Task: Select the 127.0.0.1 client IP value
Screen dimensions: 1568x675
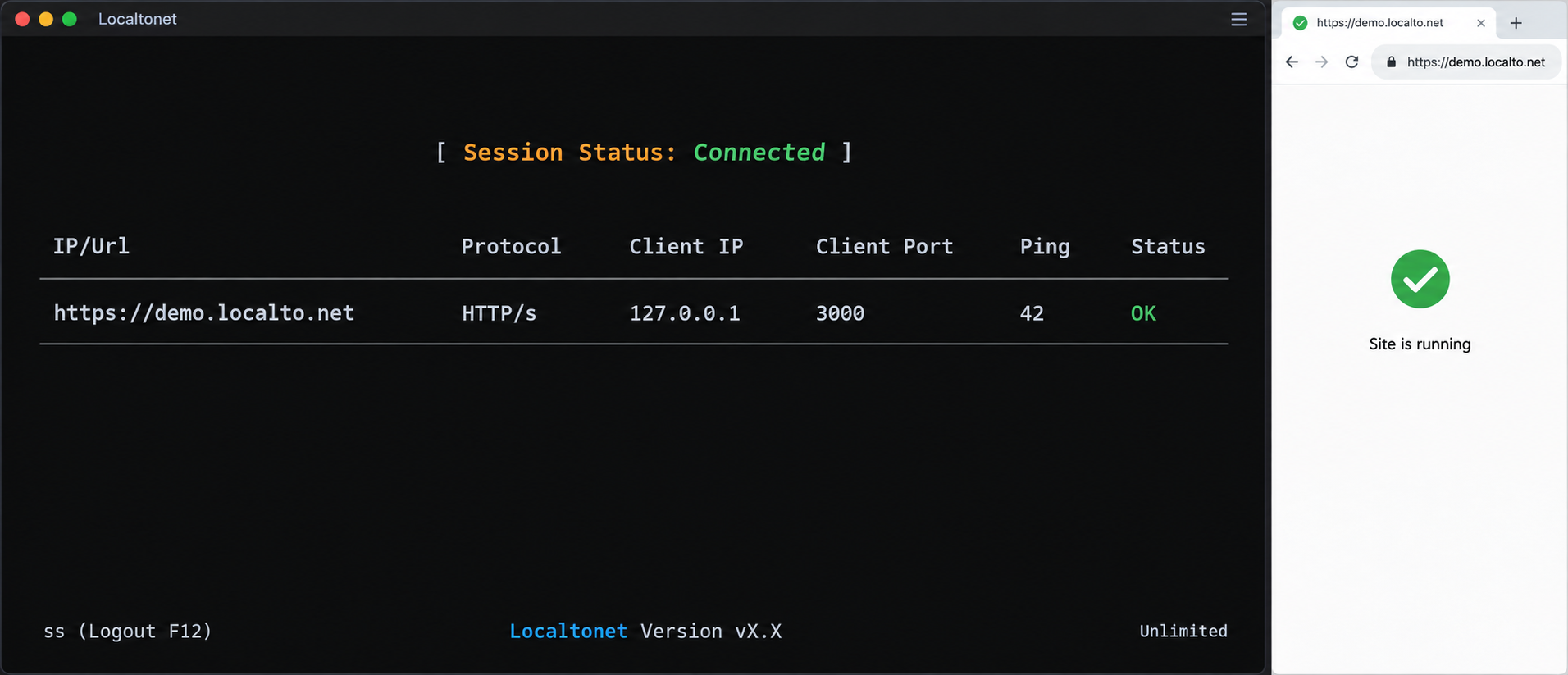Action: coord(685,312)
